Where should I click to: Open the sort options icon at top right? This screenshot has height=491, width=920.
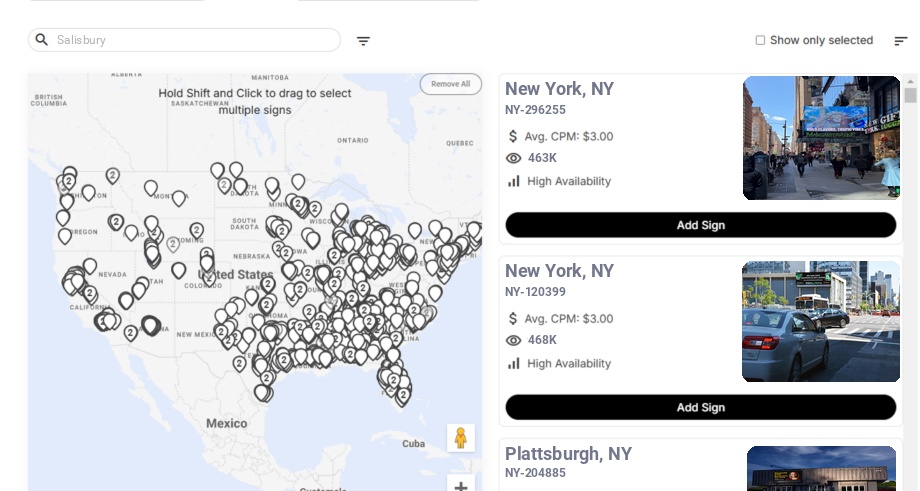click(901, 40)
